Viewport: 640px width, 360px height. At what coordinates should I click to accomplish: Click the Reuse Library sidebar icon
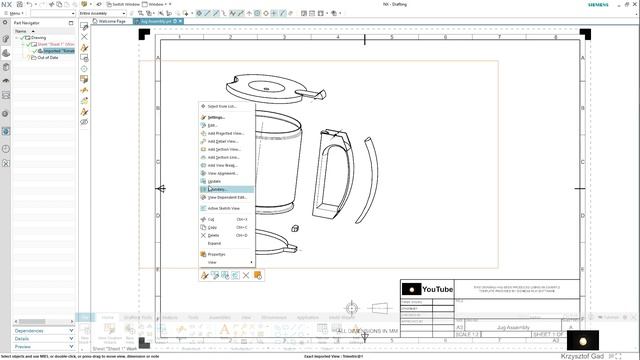coord(6,67)
